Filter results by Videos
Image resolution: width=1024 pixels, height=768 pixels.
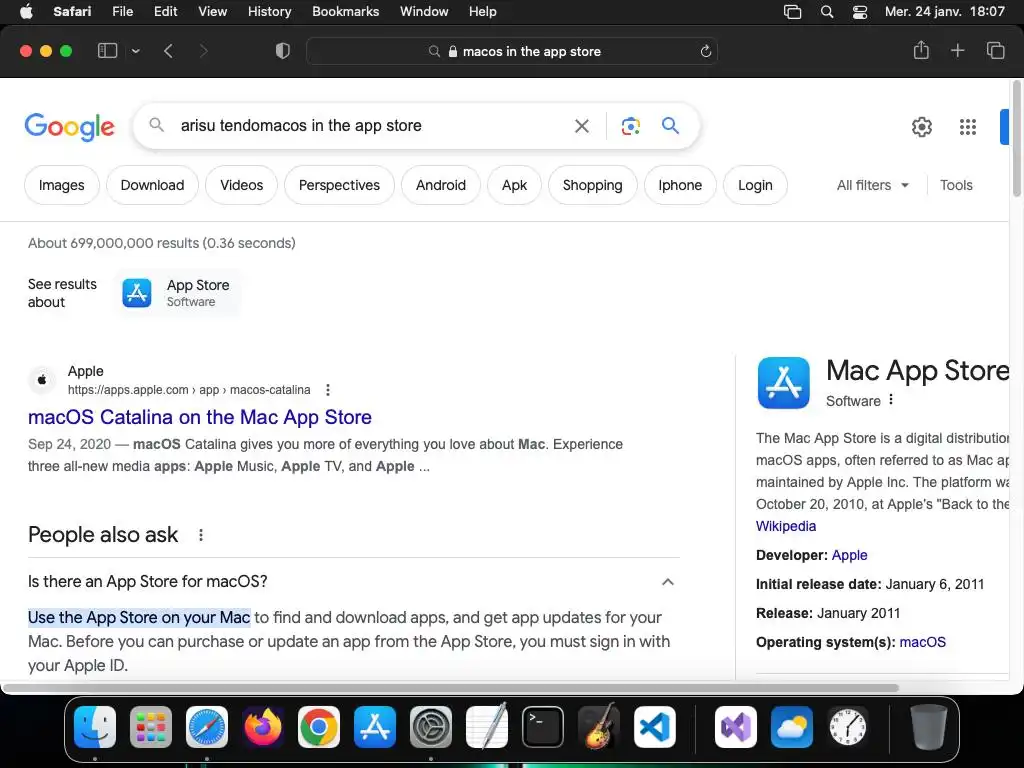pyautogui.click(x=242, y=185)
